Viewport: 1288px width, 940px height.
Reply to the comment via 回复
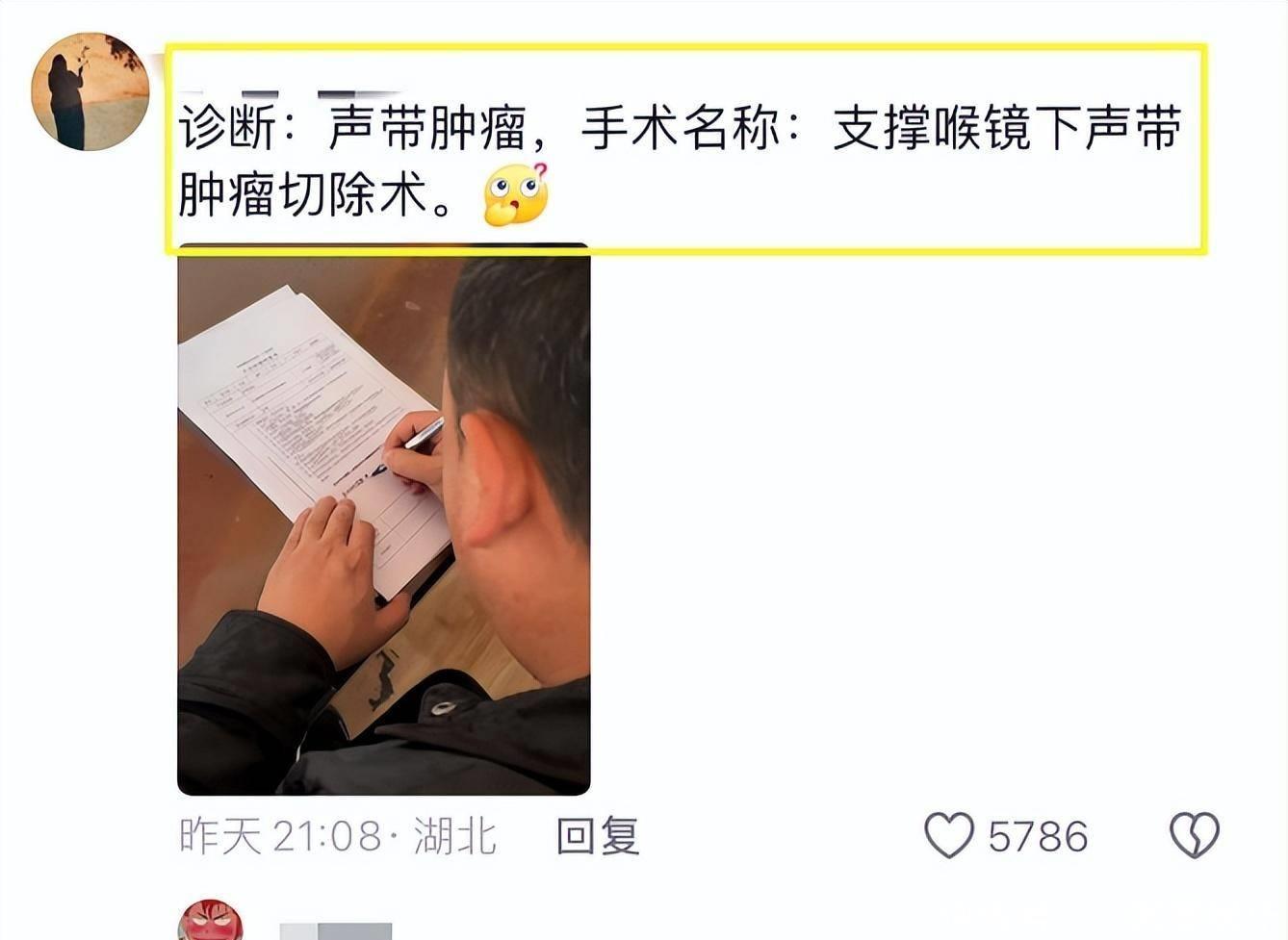(x=598, y=836)
